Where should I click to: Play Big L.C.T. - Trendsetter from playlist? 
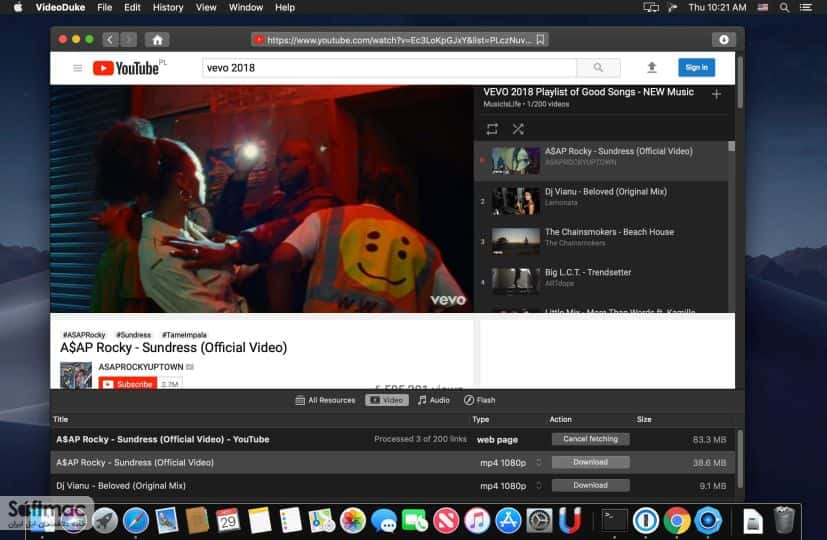(601, 282)
